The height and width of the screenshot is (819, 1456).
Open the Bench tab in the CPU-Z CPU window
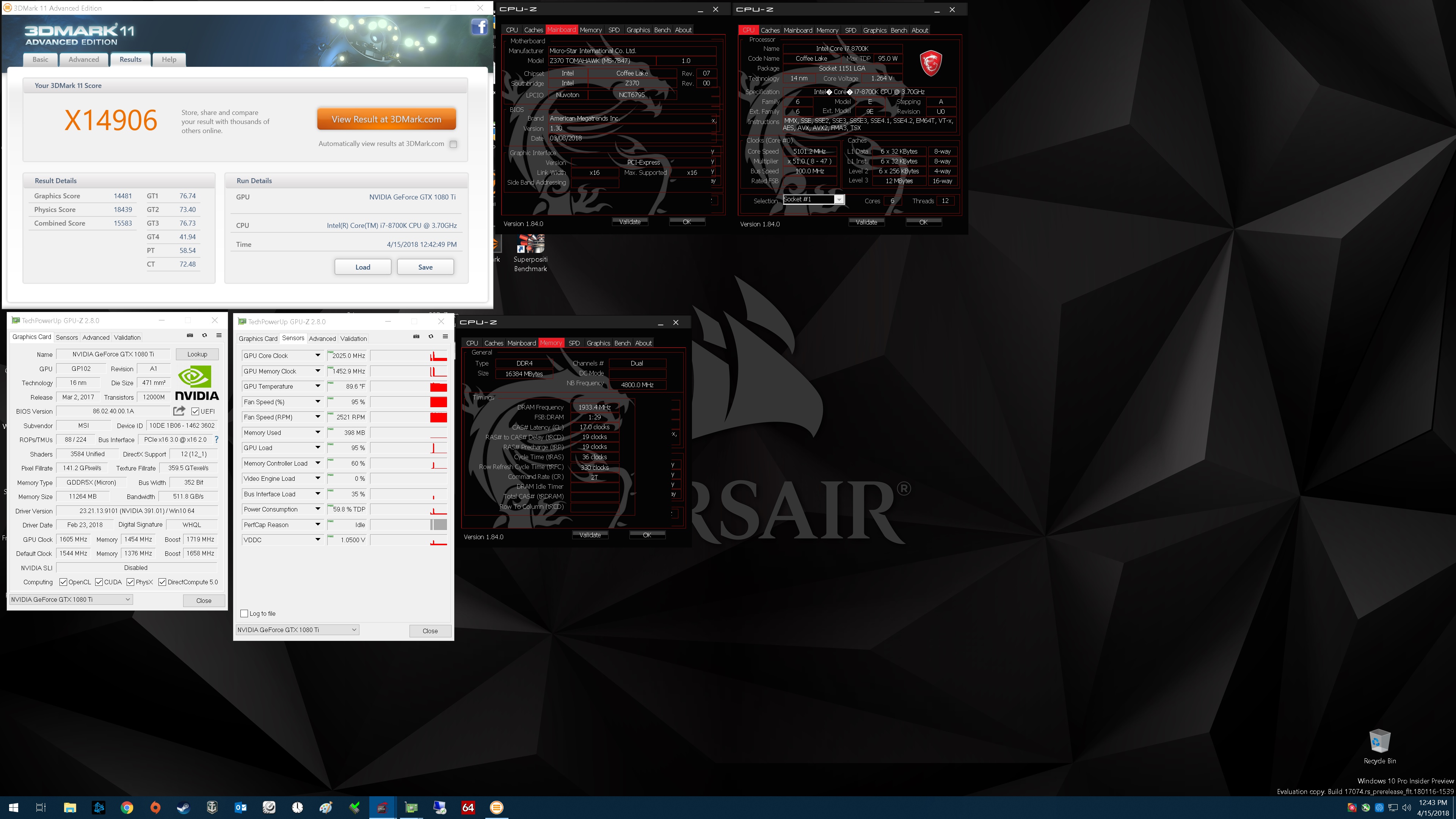pos(899,30)
